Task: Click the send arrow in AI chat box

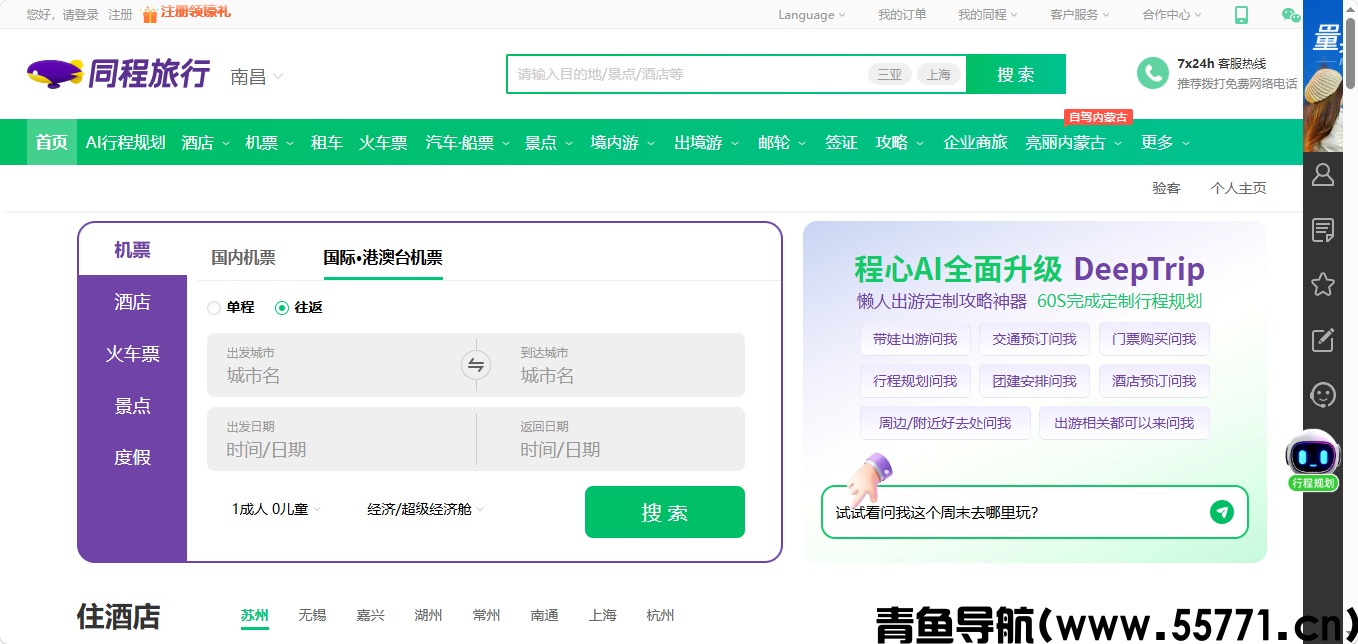Action: point(1221,512)
